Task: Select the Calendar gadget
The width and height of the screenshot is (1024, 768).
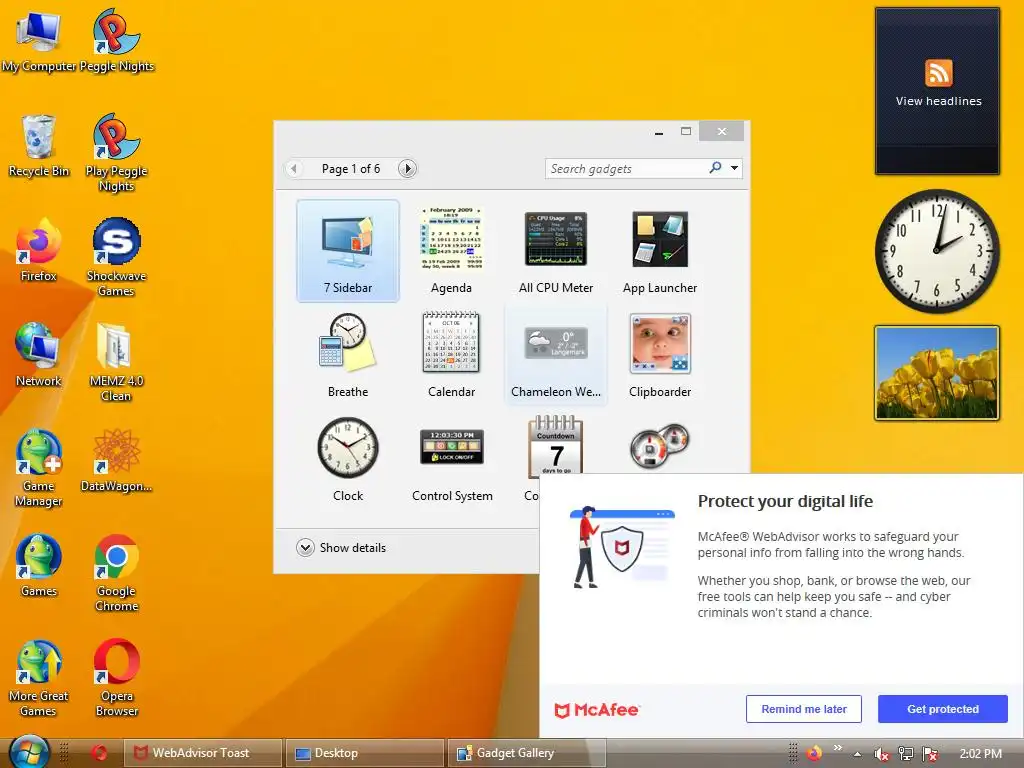Action: (x=451, y=355)
